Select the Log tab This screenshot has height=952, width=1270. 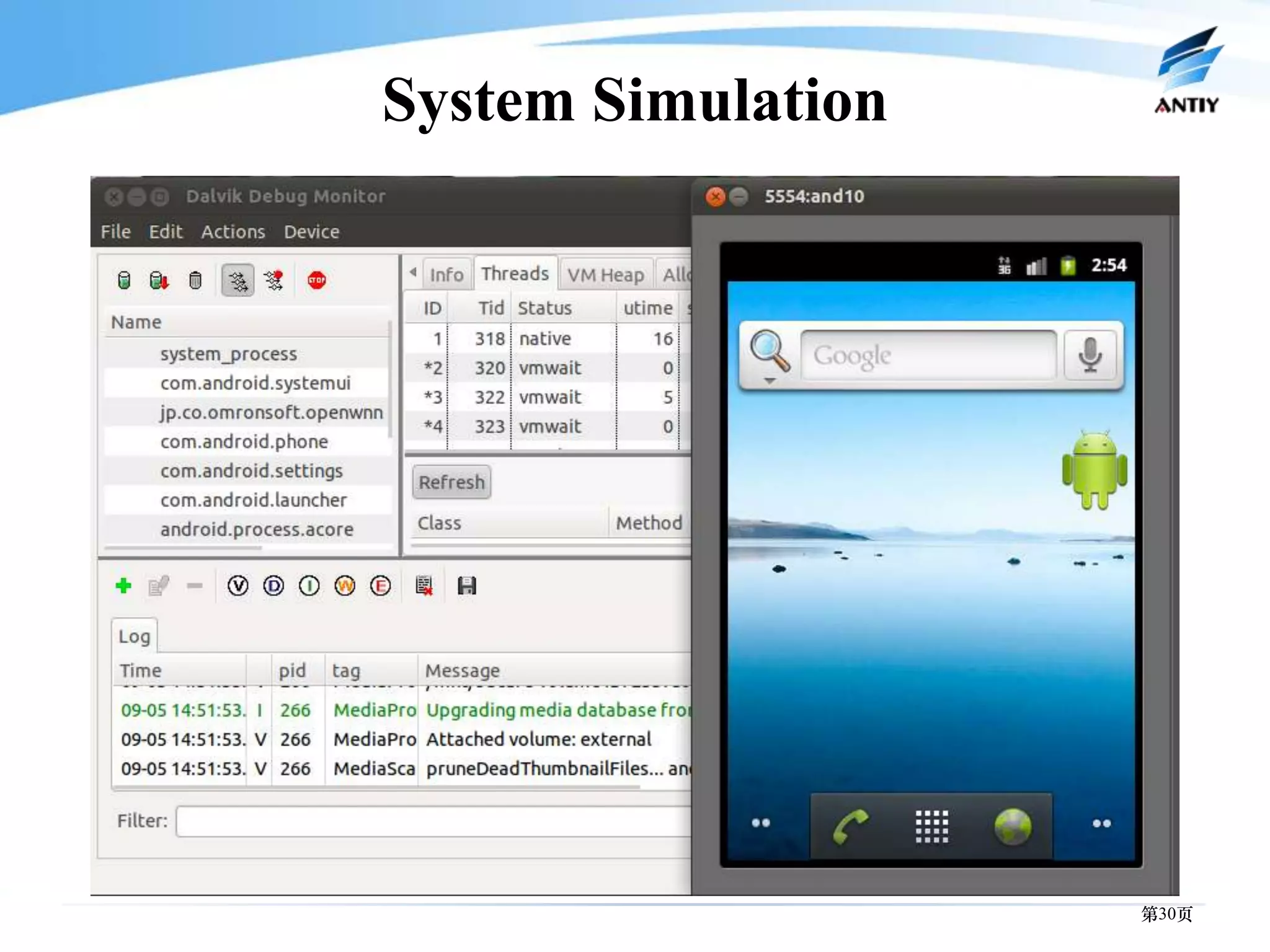tap(135, 637)
